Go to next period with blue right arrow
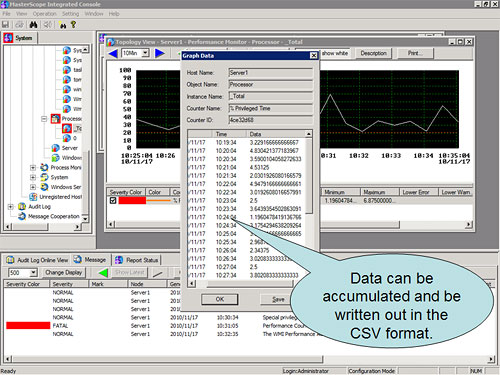The width and height of the screenshot is (500, 375). (x=160, y=53)
